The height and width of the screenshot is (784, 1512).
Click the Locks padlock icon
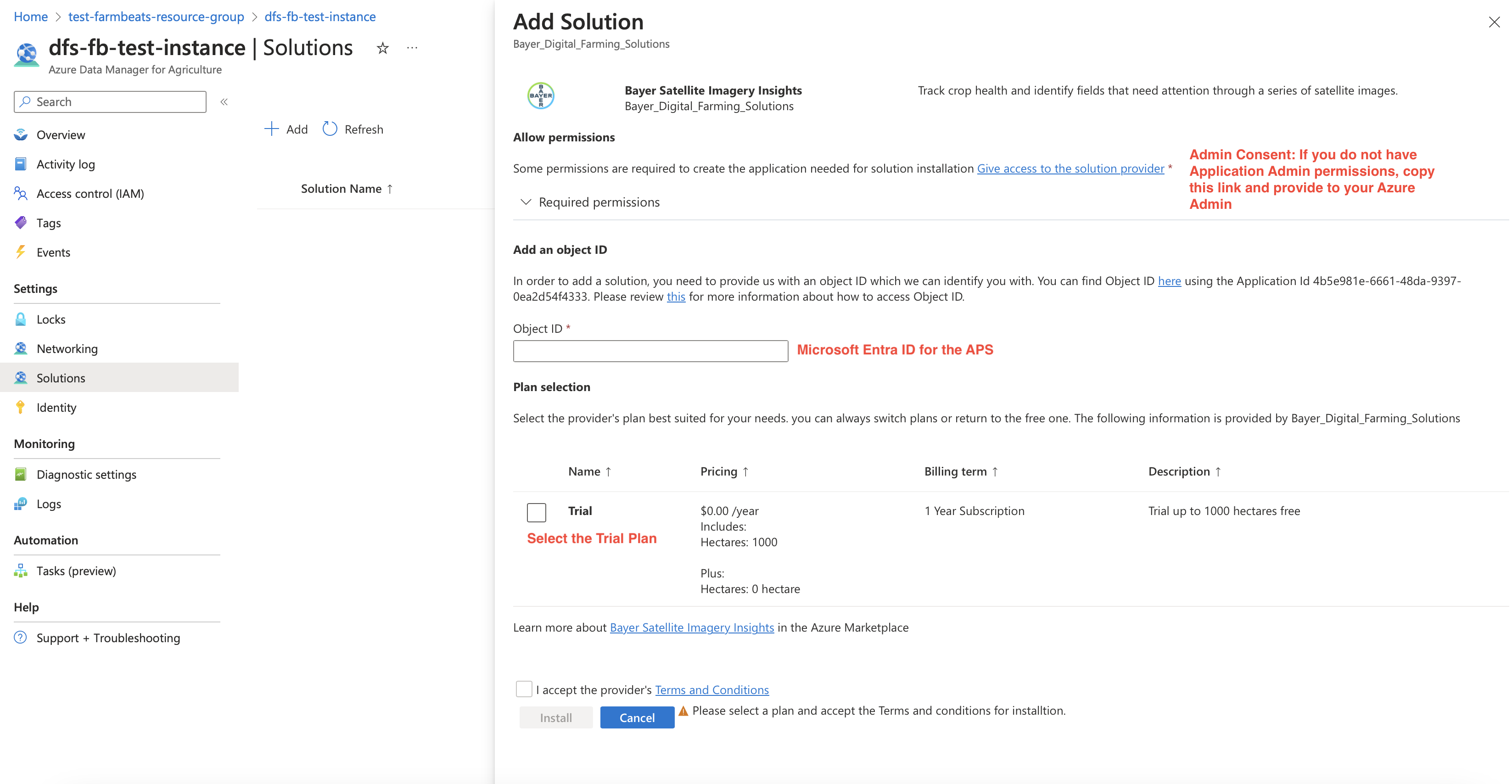(21, 319)
